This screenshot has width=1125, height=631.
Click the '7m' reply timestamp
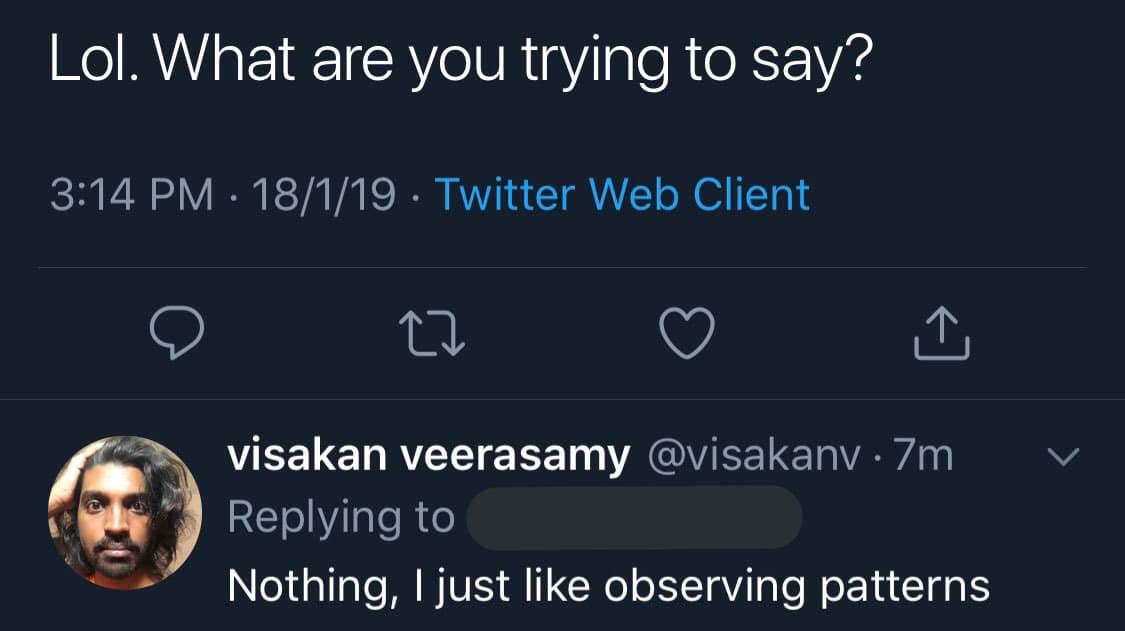click(x=924, y=456)
